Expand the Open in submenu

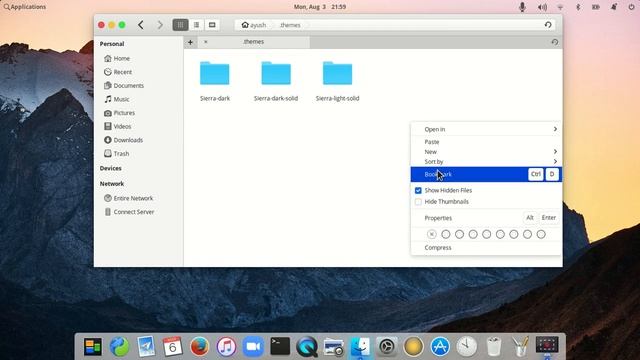pyautogui.click(x=486, y=129)
